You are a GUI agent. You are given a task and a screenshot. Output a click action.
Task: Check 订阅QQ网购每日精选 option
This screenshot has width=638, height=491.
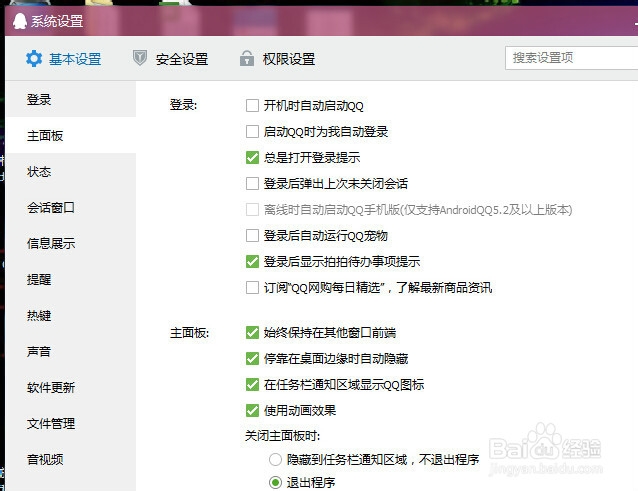tap(252, 288)
